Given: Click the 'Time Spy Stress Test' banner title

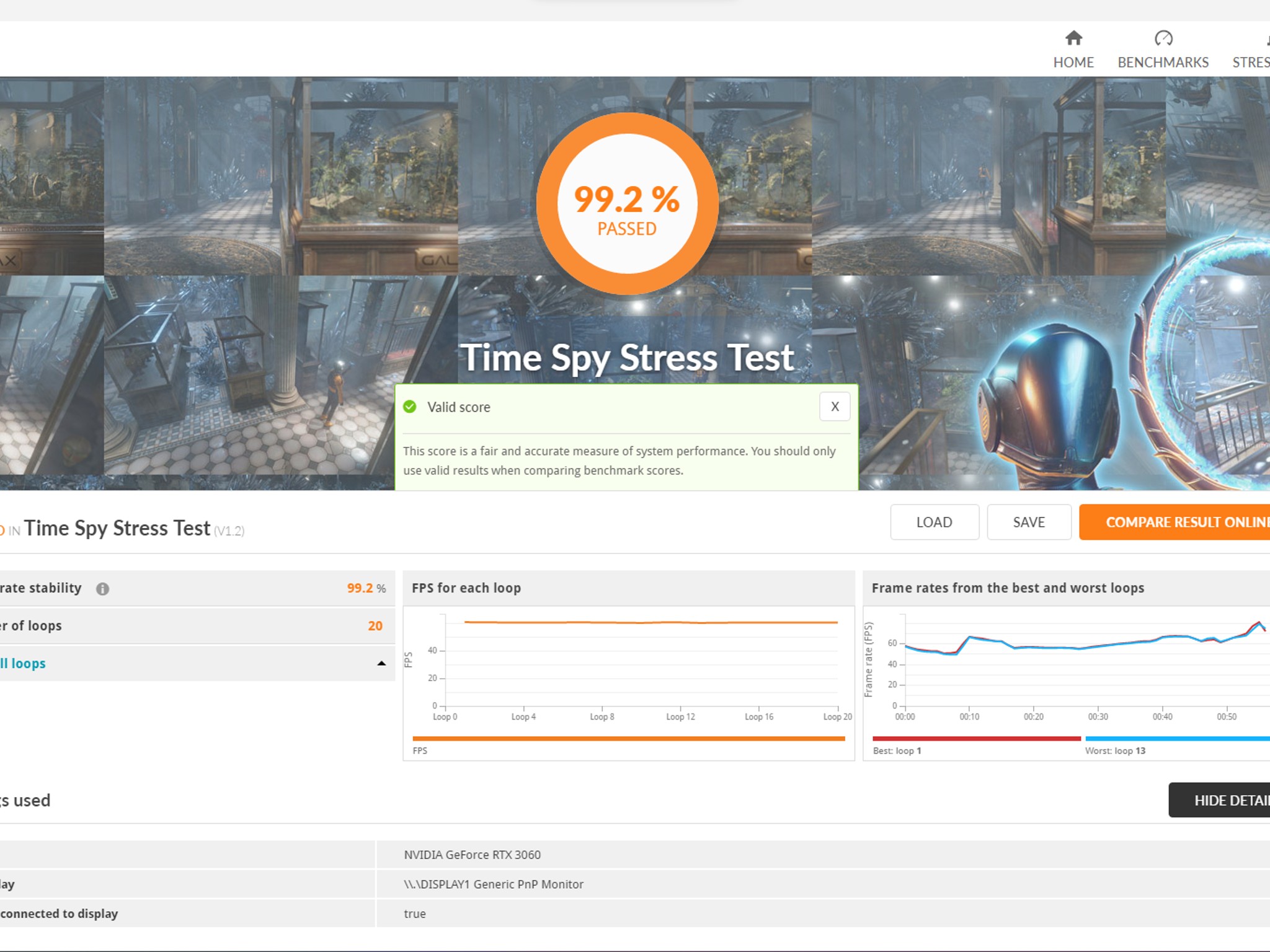Looking at the screenshot, I should (x=627, y=358).
